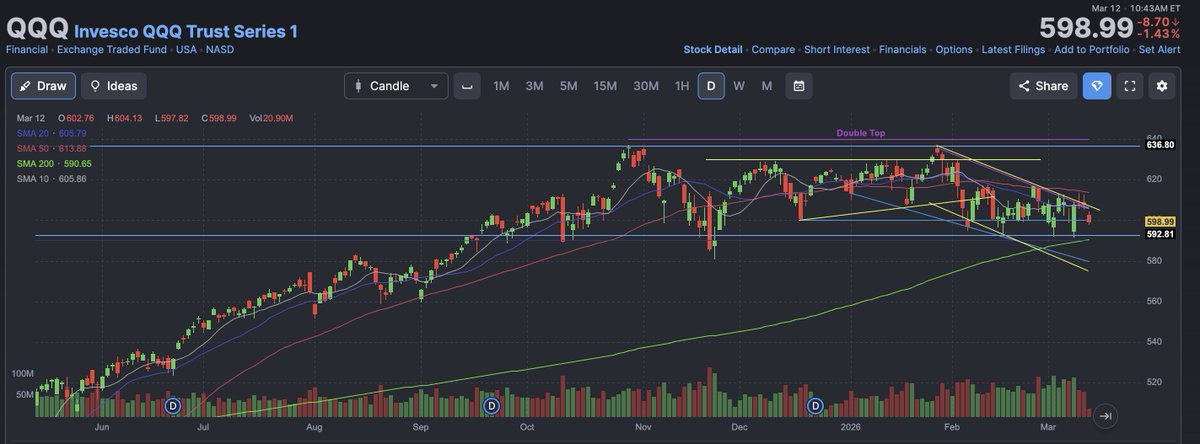Select the 1M one-minute interval

(501, 86)
